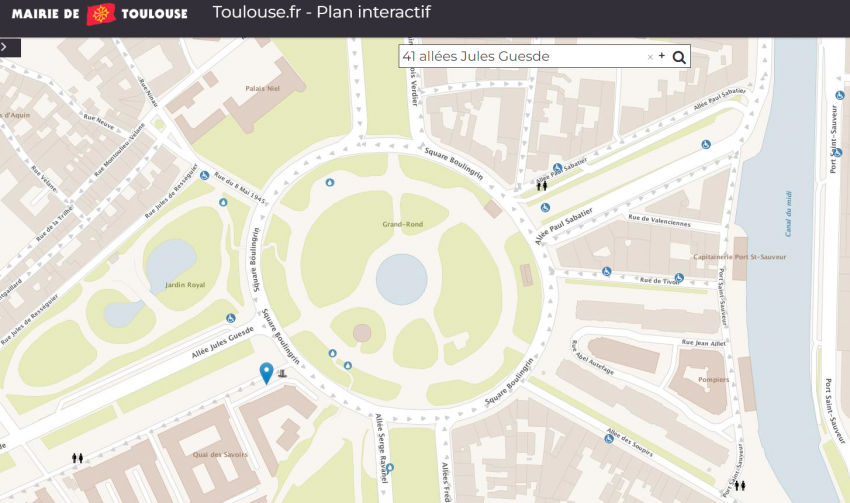Image resolution: width=850 pixels, height=503 pixels.
Task: Click the toilets icon near Port Saint-Sauveur bottom
Action: point(740,486)
